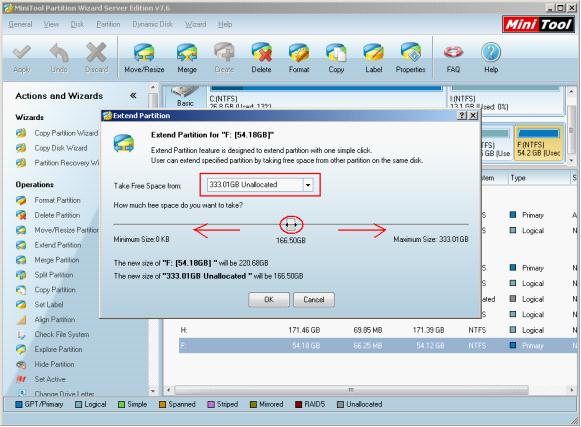Choose Split Partition in Operations list
This screenshot has height=427, width=581.
[x=45, y=275]
